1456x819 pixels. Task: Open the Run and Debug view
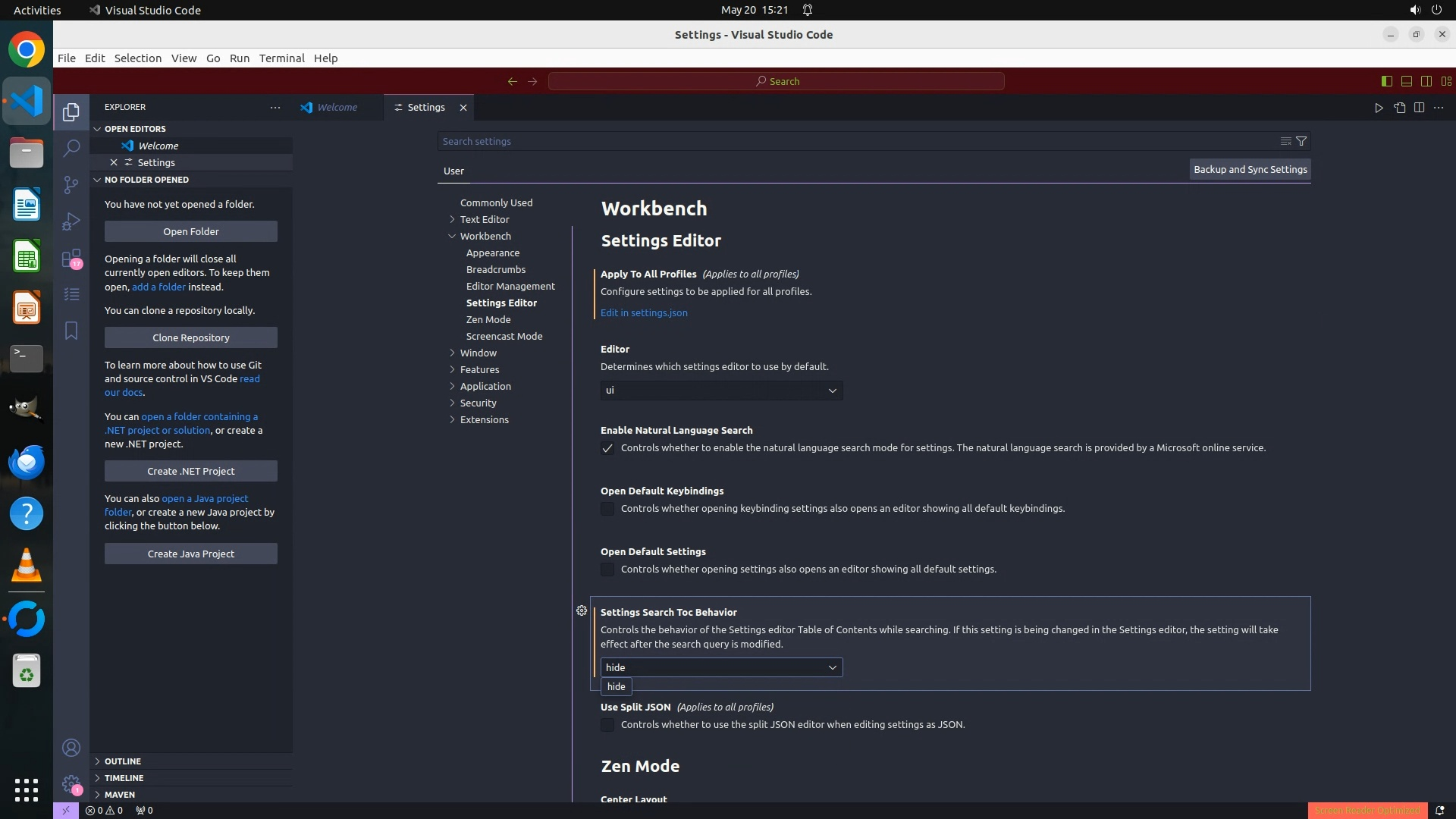pos(71,221)
